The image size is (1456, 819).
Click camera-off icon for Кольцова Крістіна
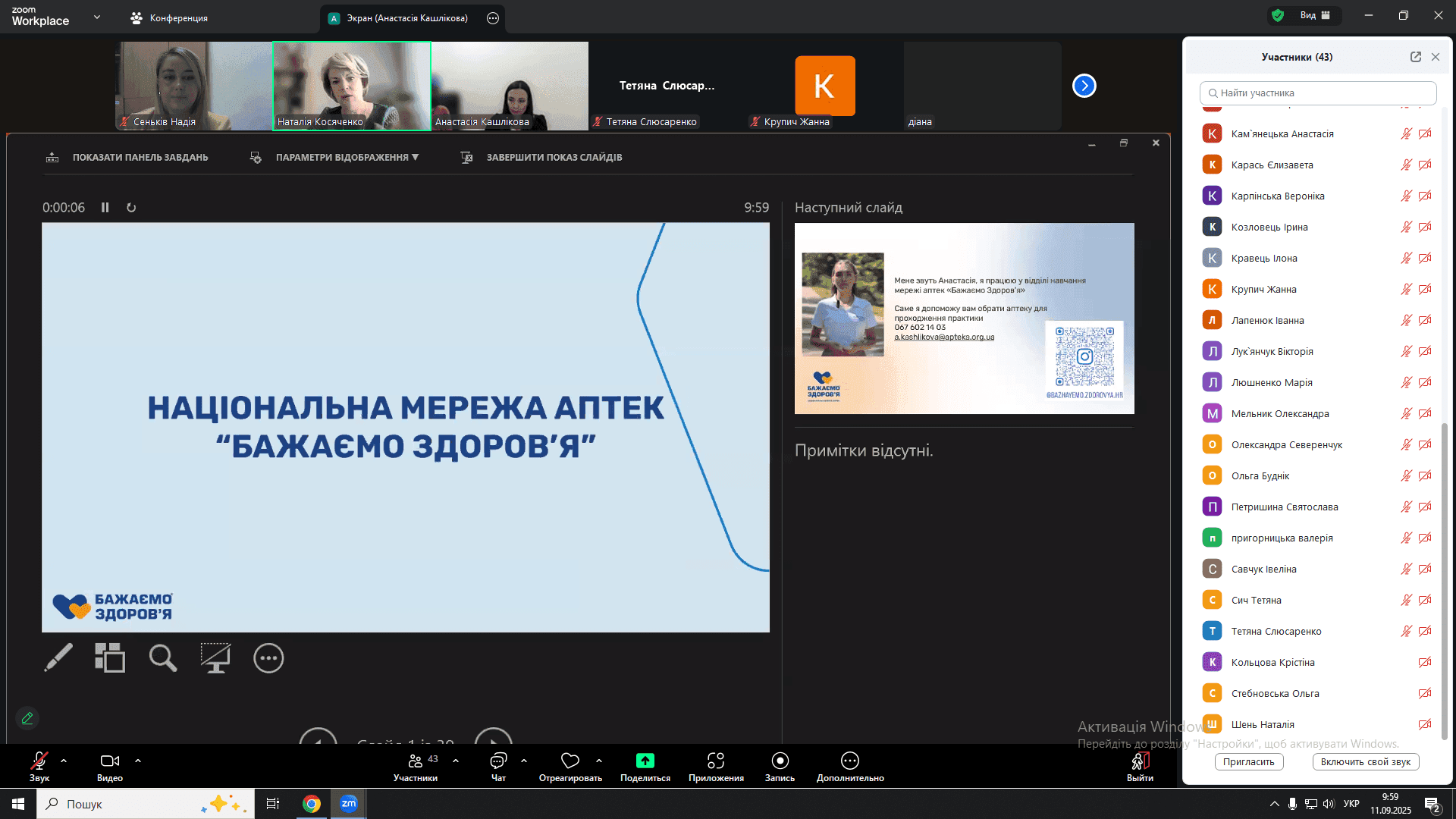[1425, 662]
